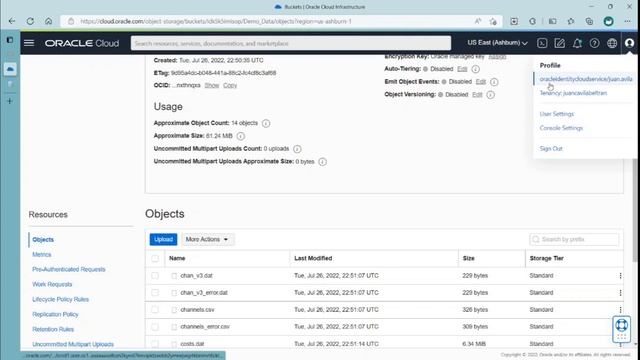
Task: Open the US East (Ashburn) region selector
Action: click(x=497, y=43)
